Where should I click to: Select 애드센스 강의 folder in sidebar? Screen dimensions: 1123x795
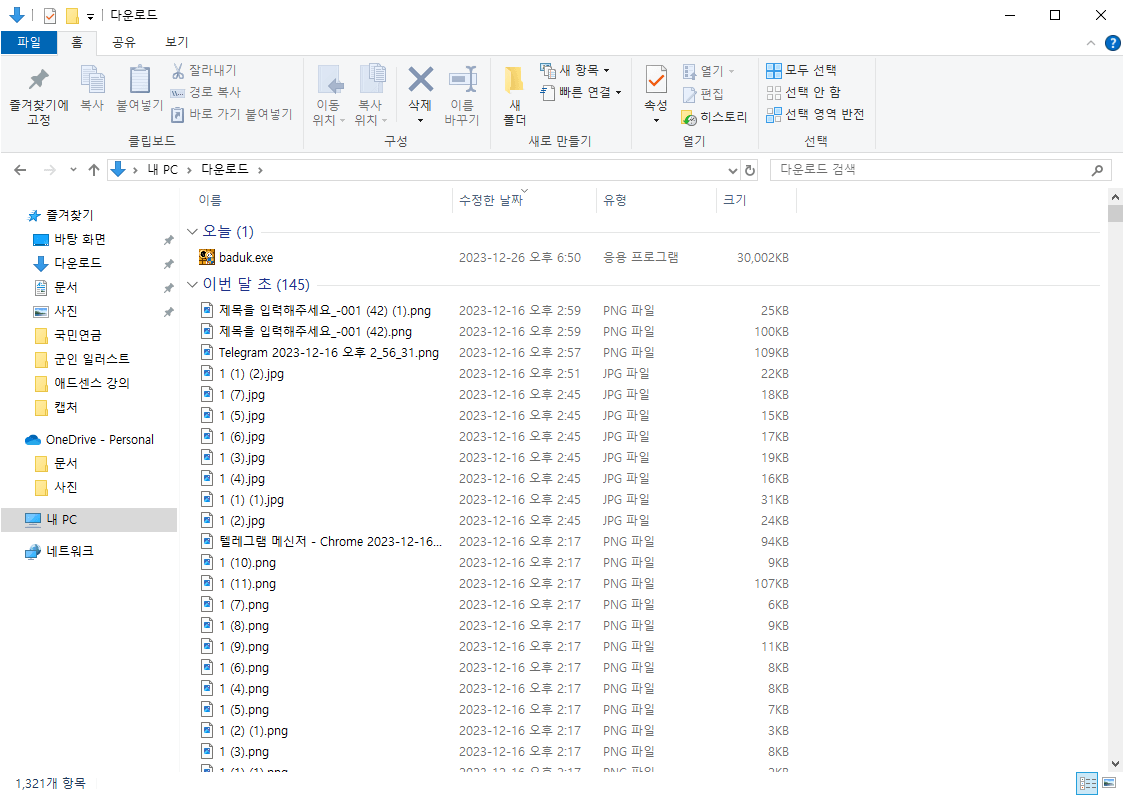[92, 383]
